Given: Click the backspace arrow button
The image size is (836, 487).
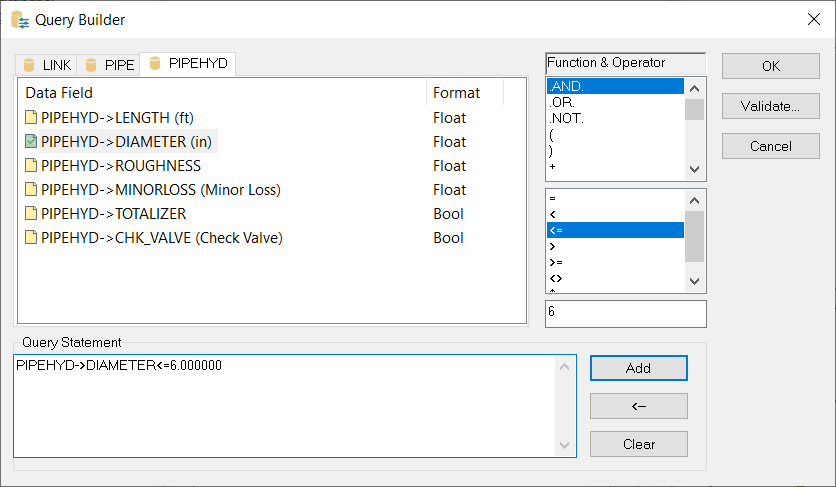Looking at the screenshot, I should [x=638, y=406].
